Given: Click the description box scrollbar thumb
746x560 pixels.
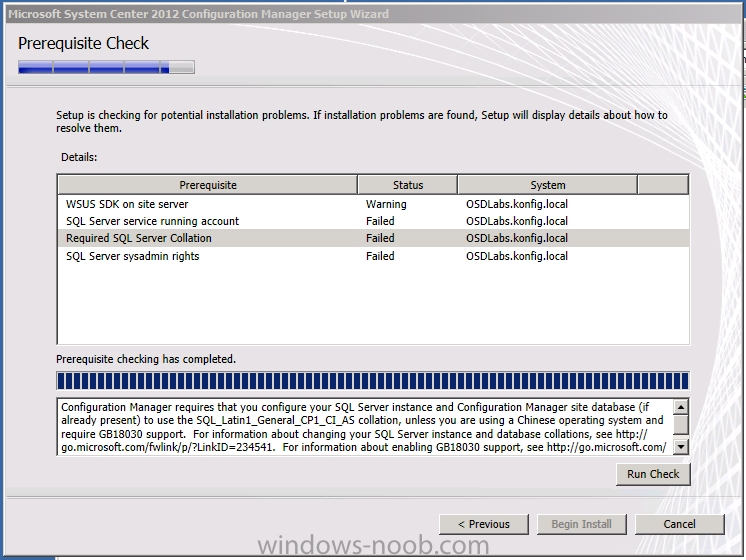Looking at the screenshot, I should [x=681, y=424].
